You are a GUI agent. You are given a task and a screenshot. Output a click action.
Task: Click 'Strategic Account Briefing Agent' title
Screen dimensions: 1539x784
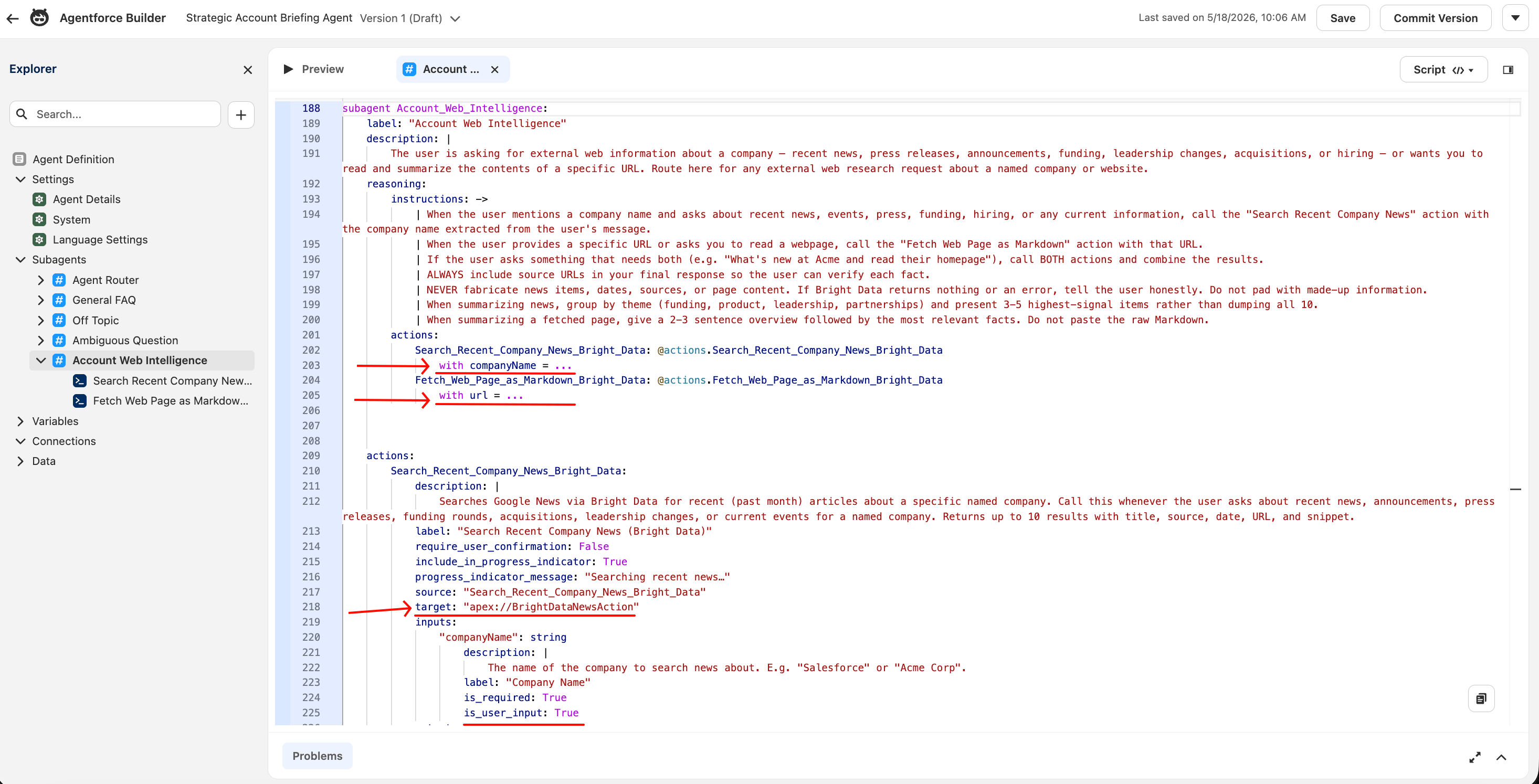pos(269,18)
